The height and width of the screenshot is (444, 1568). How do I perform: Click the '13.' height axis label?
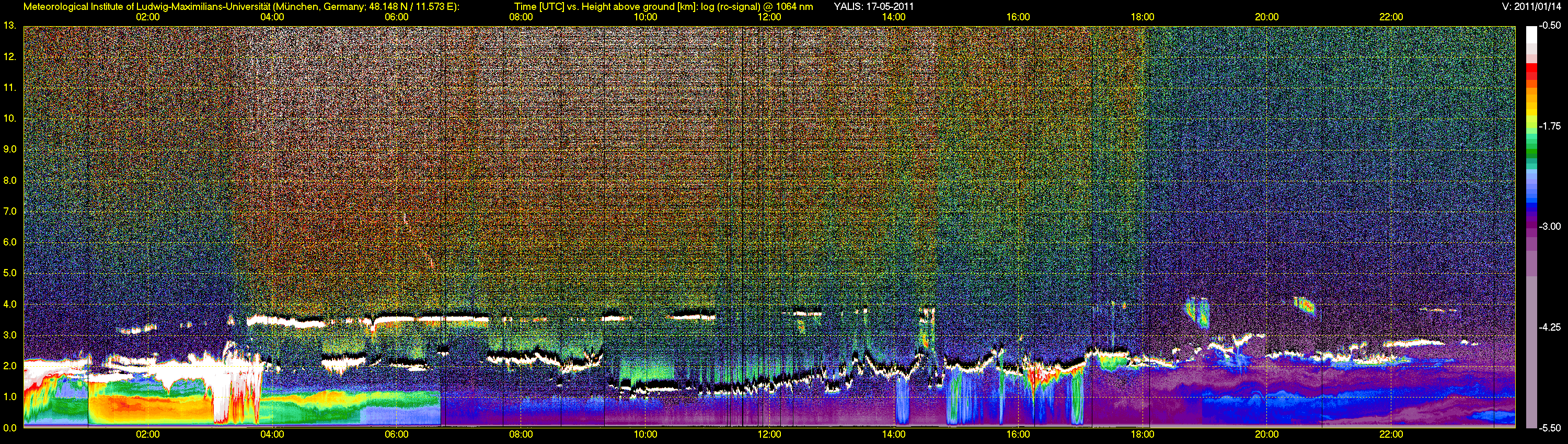pyautogui.click(x=9, y=26)
